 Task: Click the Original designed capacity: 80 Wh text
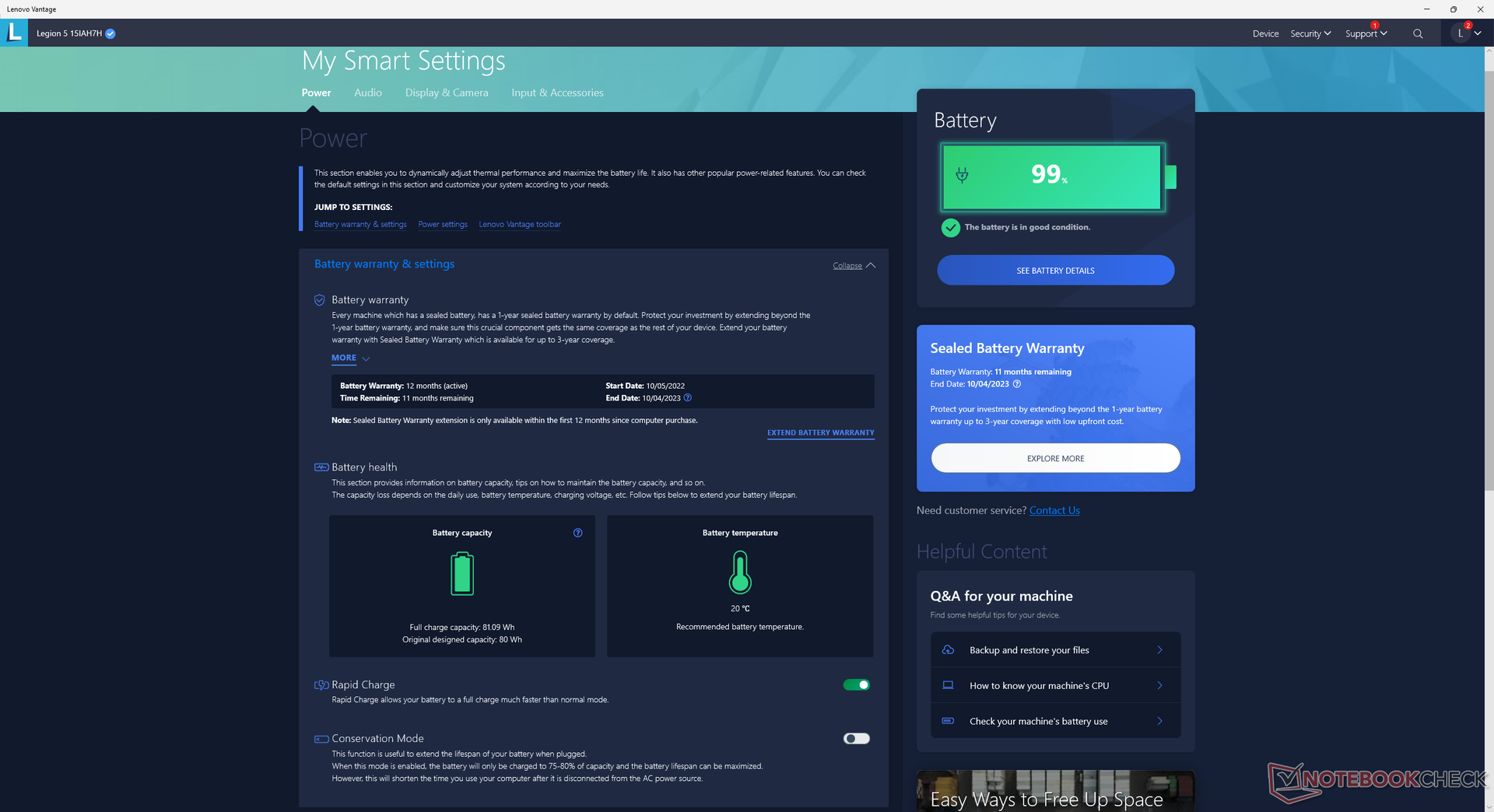tap(462, 640)
